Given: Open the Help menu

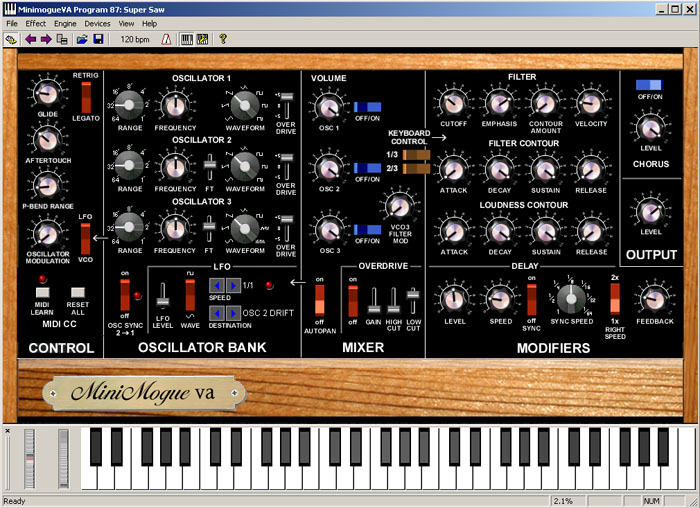Looking at the screenshot, I should 149,24.
